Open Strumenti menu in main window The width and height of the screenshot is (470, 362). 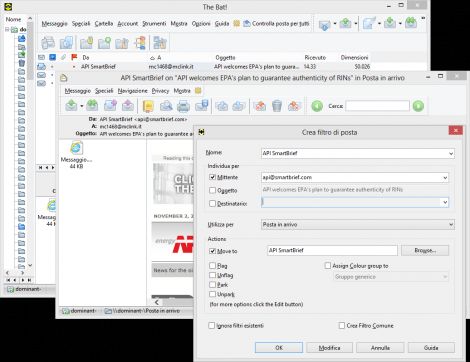(x=154, y=23)
